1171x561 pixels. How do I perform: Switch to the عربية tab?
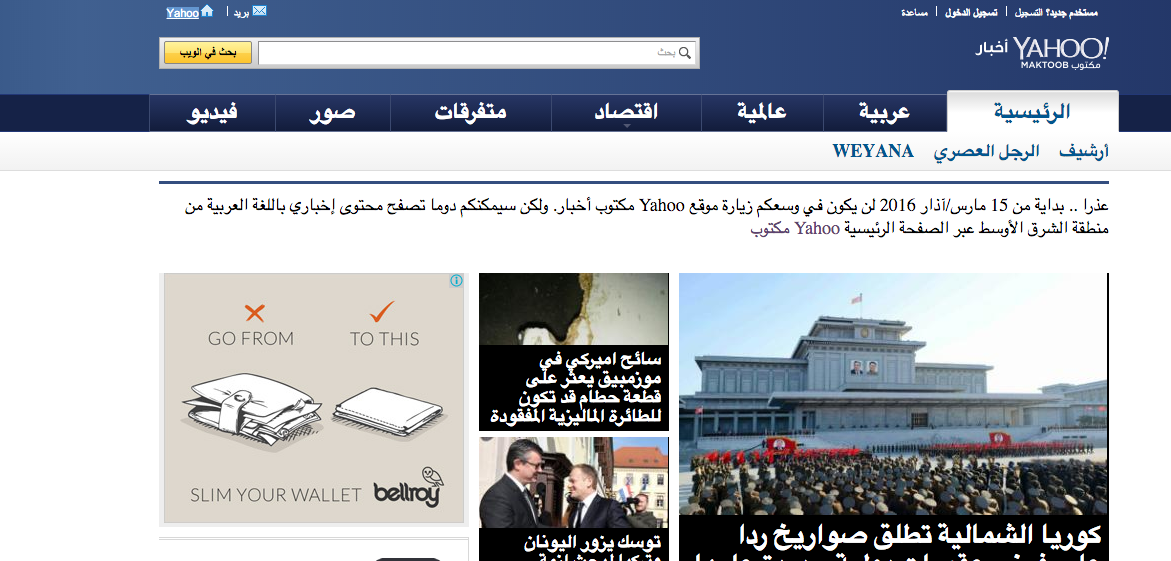point(884,113)
